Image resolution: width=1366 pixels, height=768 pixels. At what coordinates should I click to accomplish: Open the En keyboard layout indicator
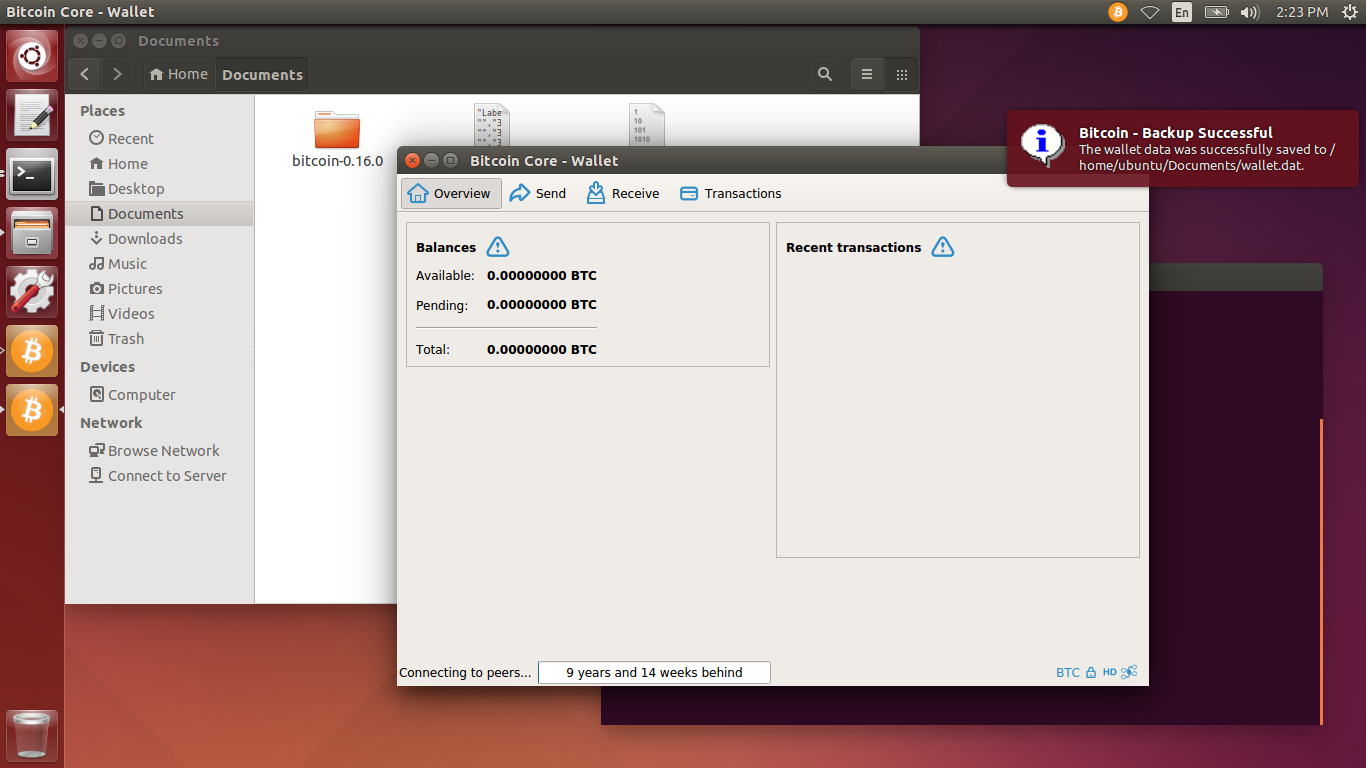(1182, 12)
